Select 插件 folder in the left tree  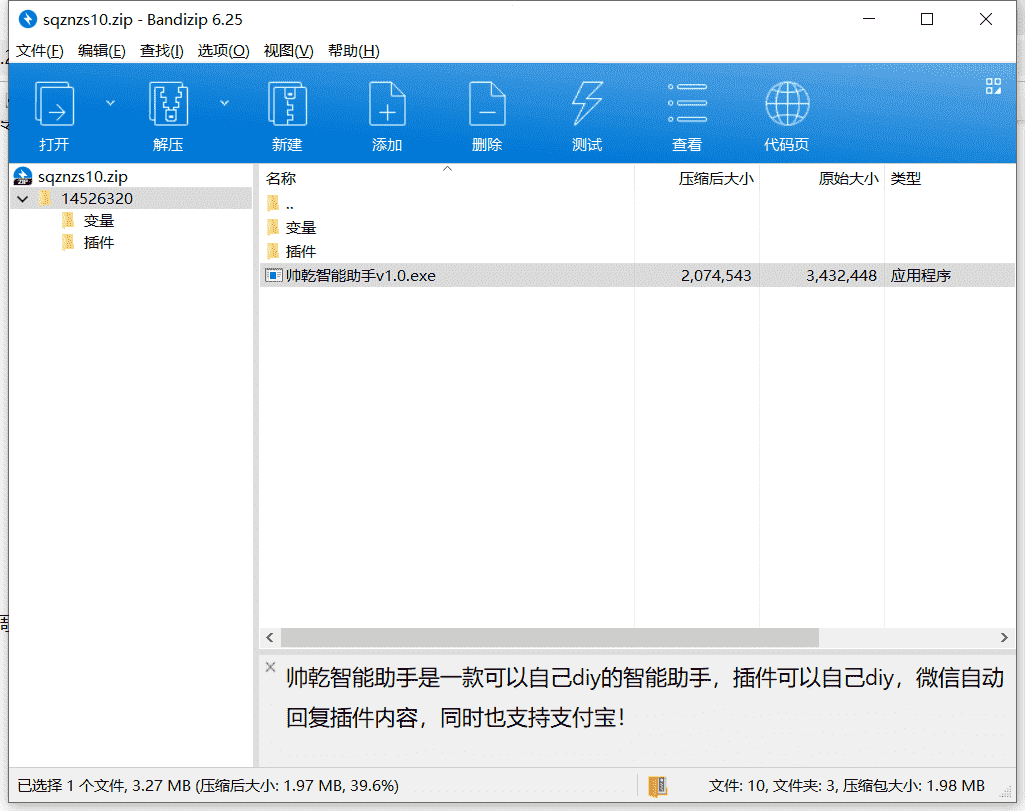[x=99, y=242]
